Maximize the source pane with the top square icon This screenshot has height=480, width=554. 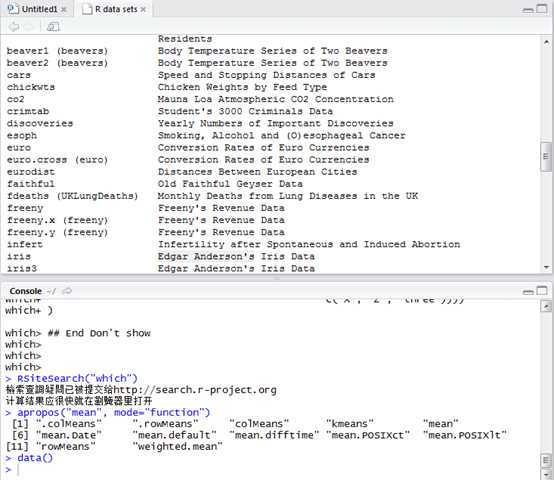[x=542, y=8]
